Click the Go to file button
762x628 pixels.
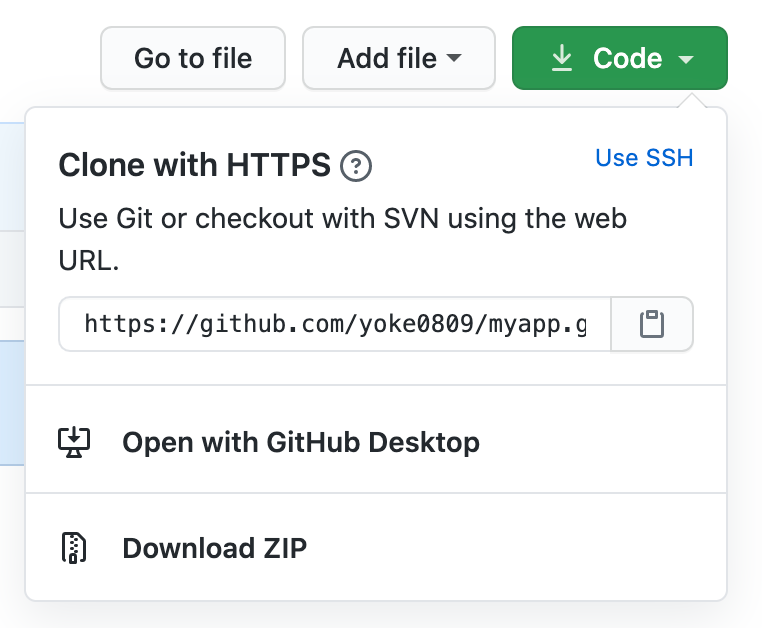tap(193, 58)
